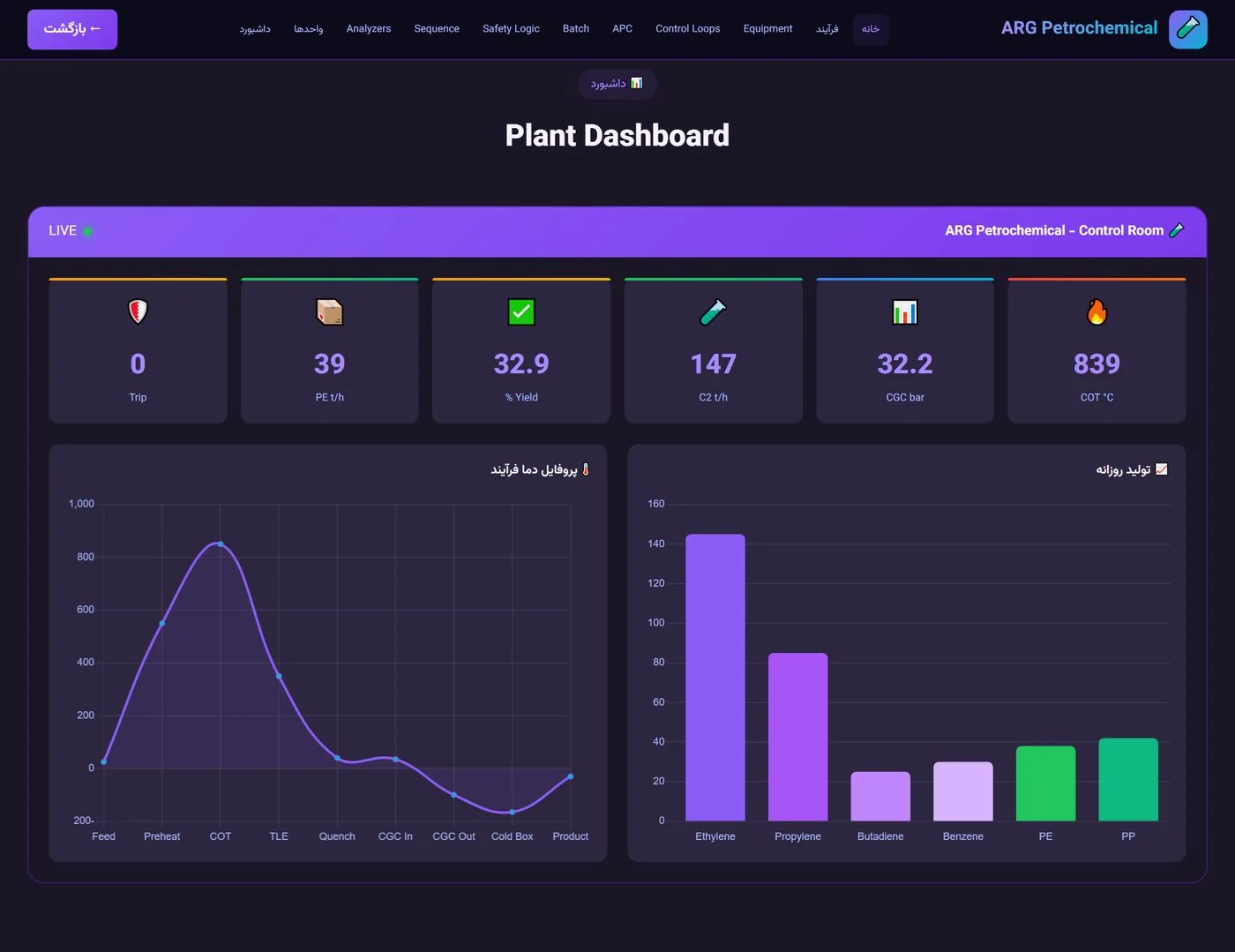Click the flame icon on COT °C card
This screenshot has width=1235, height=952.
tap(1097, 311)
